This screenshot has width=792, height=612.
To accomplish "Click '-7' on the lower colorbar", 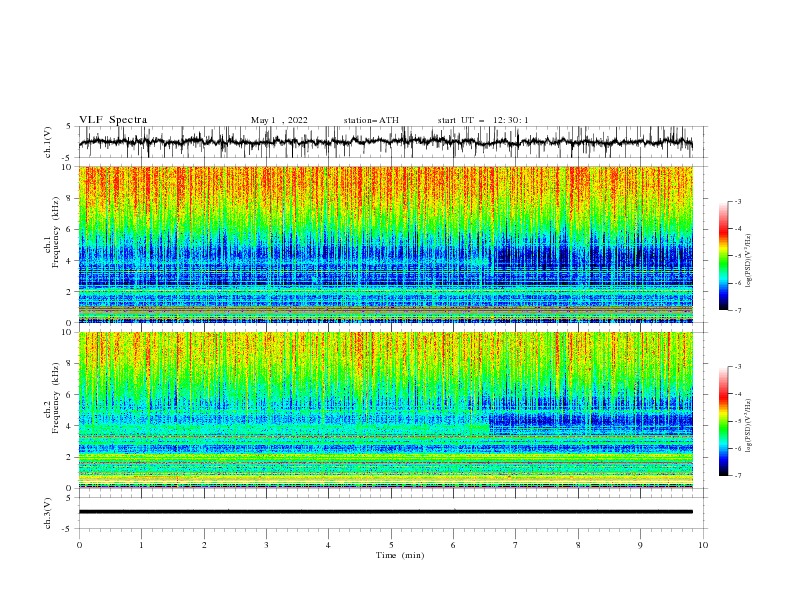I will [x=737, y=476].
